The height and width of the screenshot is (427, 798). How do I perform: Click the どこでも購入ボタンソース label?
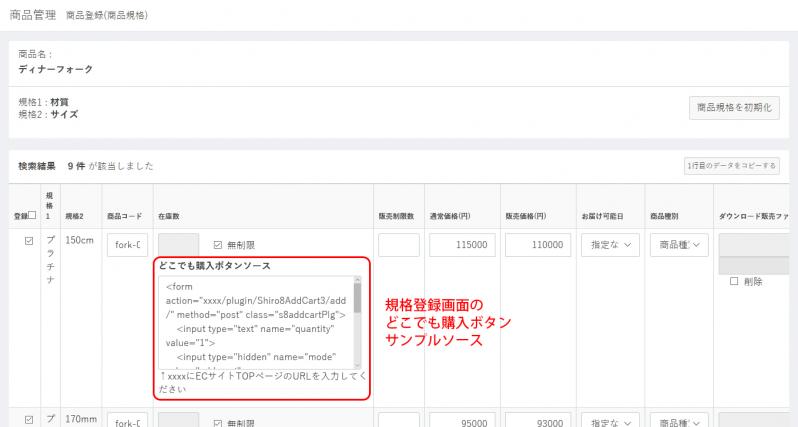click(214, 266)
